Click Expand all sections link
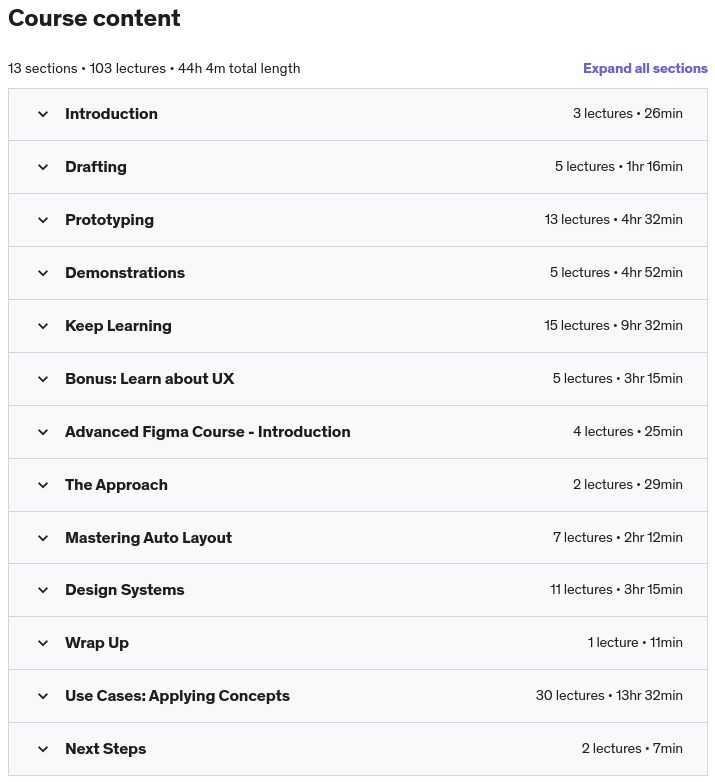 pos(645,69)
